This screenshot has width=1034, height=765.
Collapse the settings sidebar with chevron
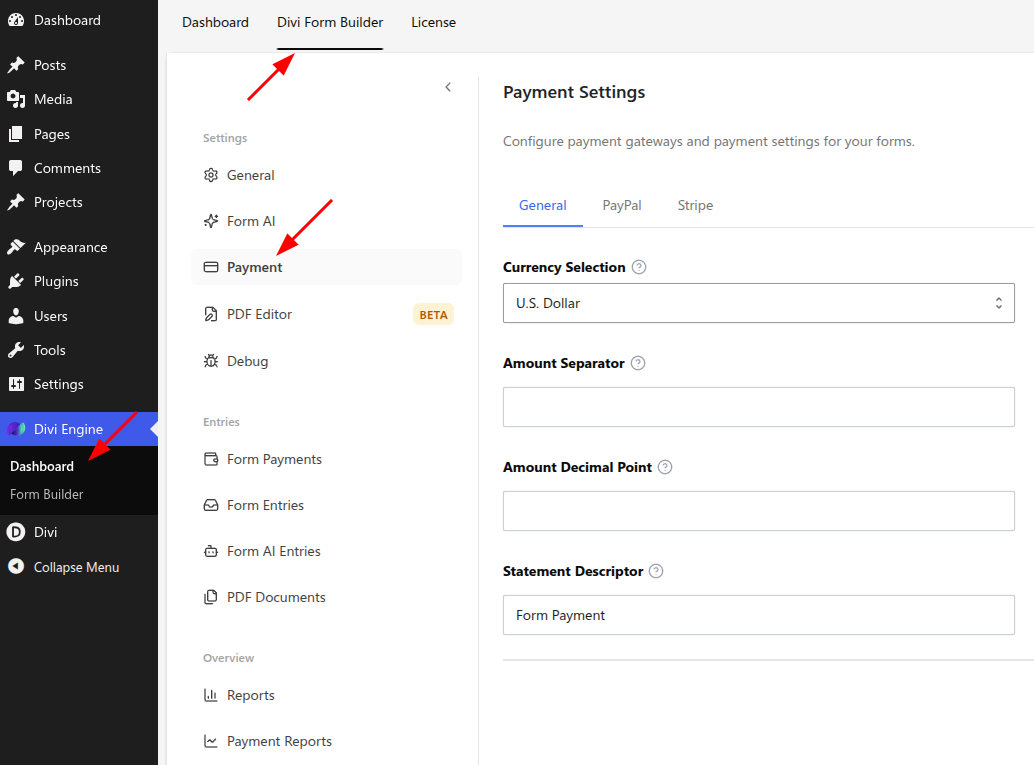click(x=448, y=87)
